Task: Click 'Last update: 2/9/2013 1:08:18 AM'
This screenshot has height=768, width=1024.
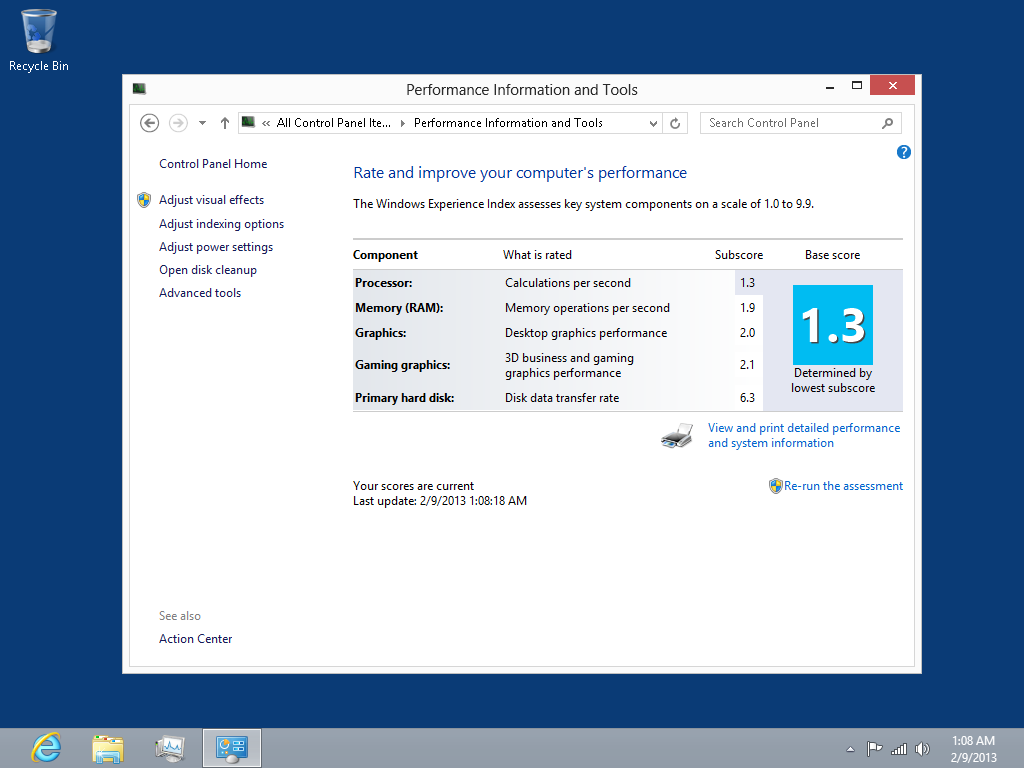Action: click(440, 501)
